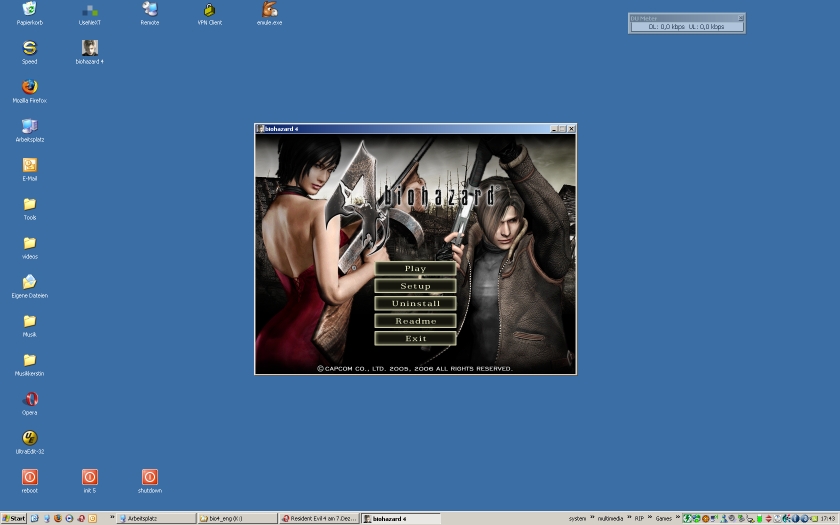This screenshot has width=840, height=525.
Task: Select the UltraEdit-32 desktop icon
Action: 29,444
